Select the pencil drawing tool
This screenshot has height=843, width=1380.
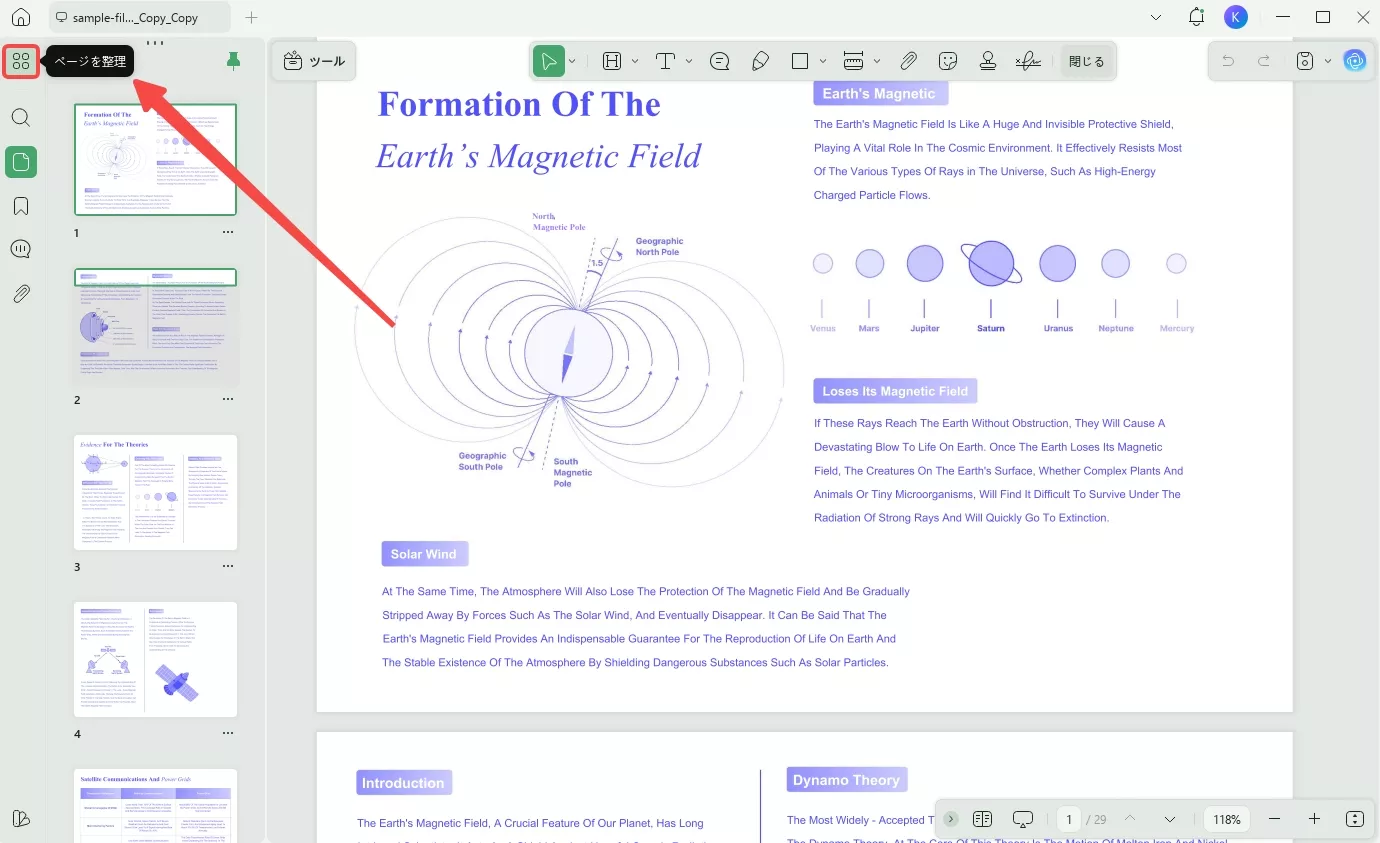760,61
